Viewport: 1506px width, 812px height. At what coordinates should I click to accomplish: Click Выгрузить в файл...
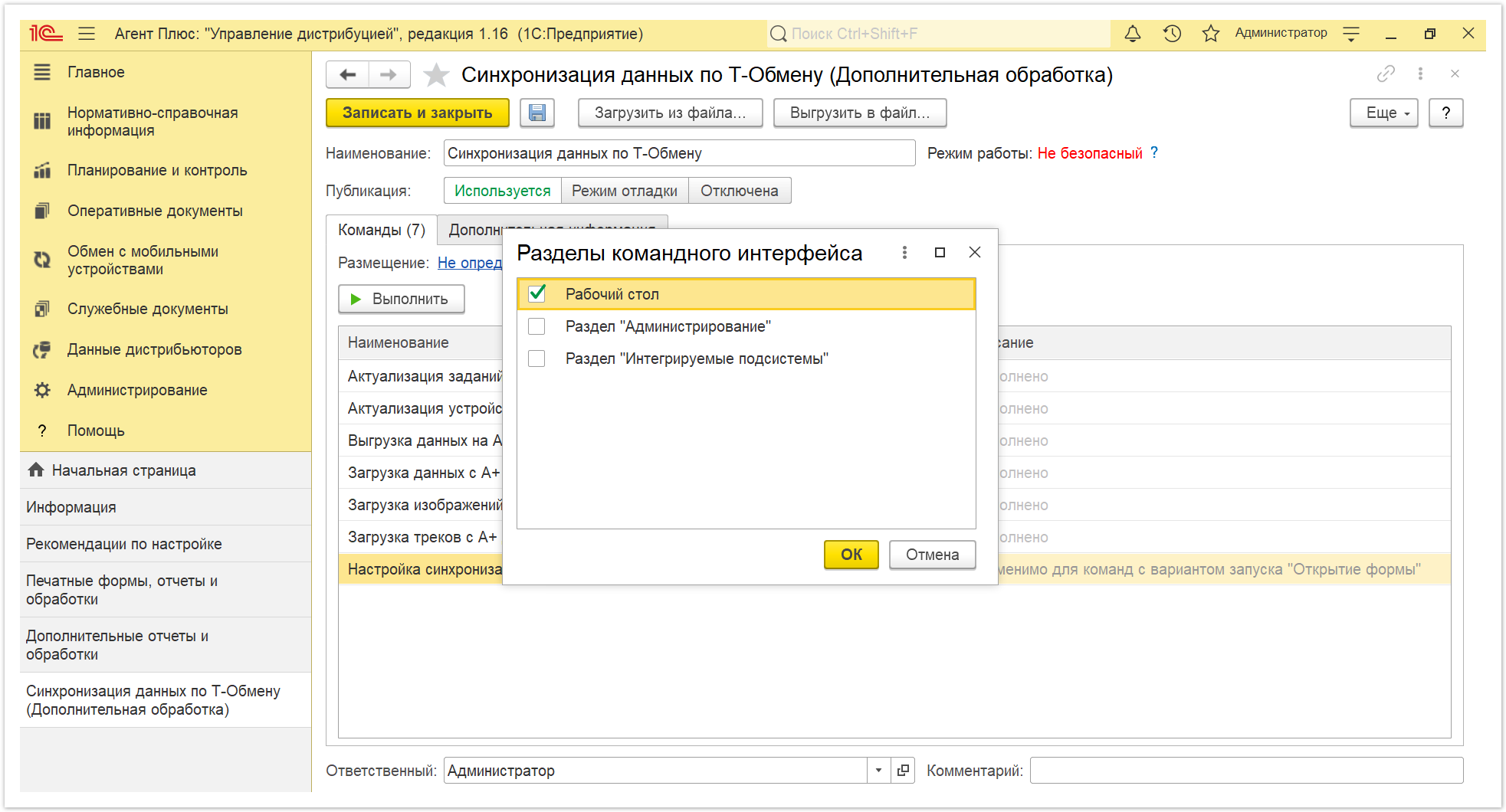pyautogui.click(x=860, y=113)
